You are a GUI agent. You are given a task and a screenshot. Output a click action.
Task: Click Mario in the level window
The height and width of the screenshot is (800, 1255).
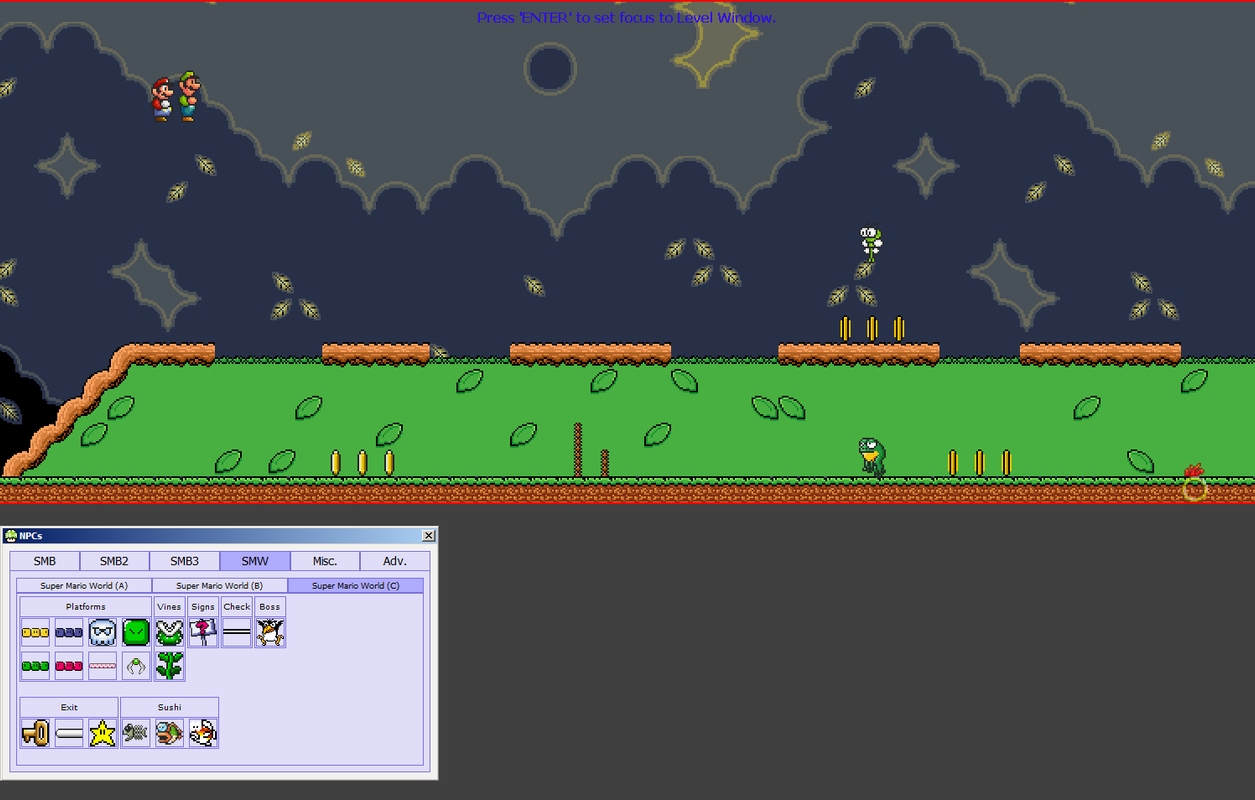161,100
